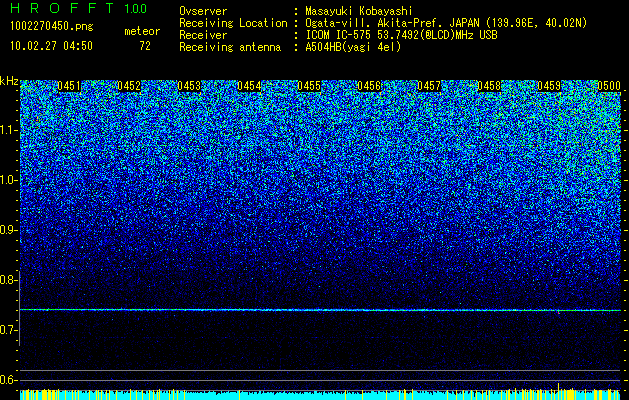This screenshot has height=400, width=629.
Task: Click the 'meteor' label
Action: point(142,31)
